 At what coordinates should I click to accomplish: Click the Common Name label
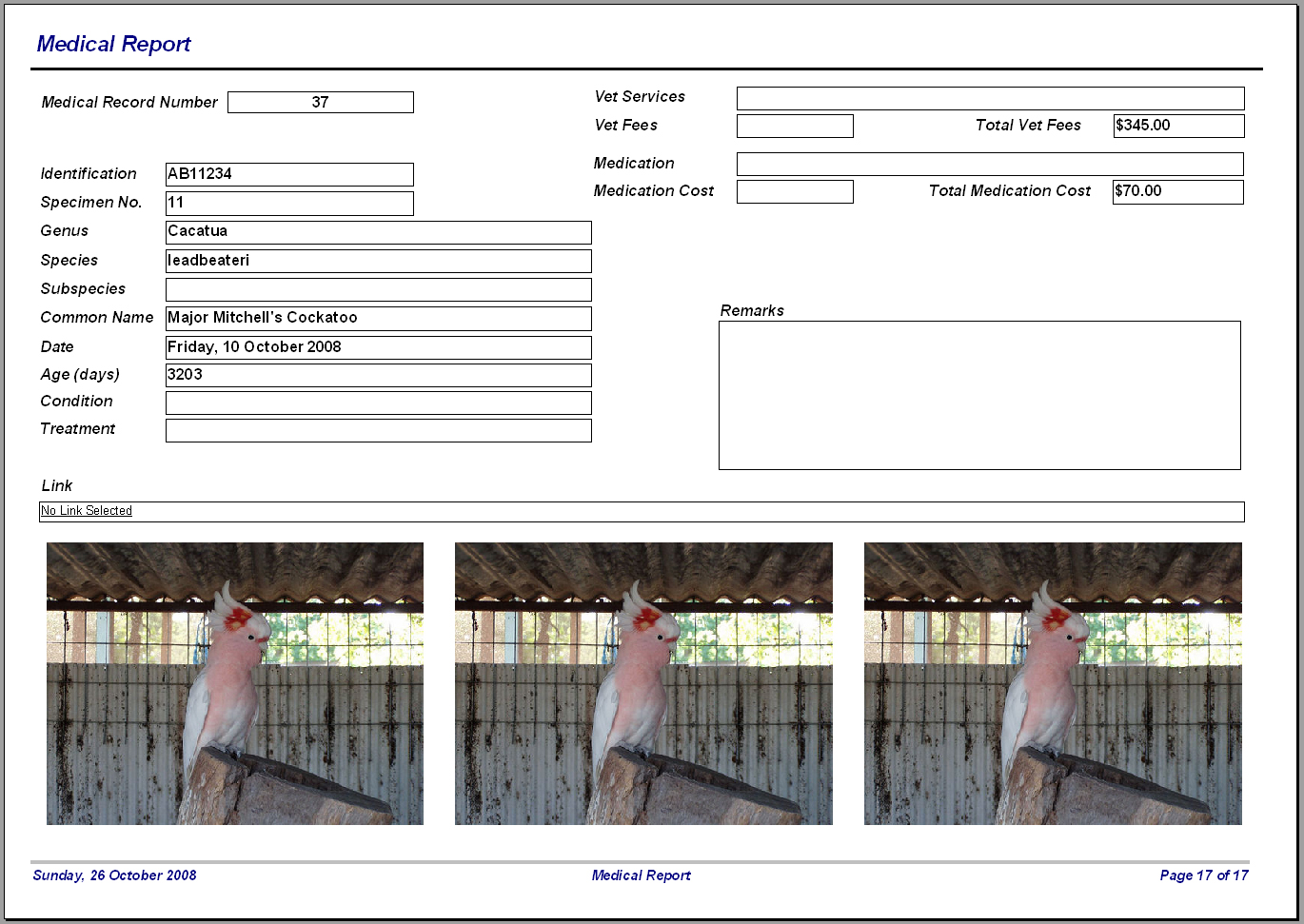point(96,317)
